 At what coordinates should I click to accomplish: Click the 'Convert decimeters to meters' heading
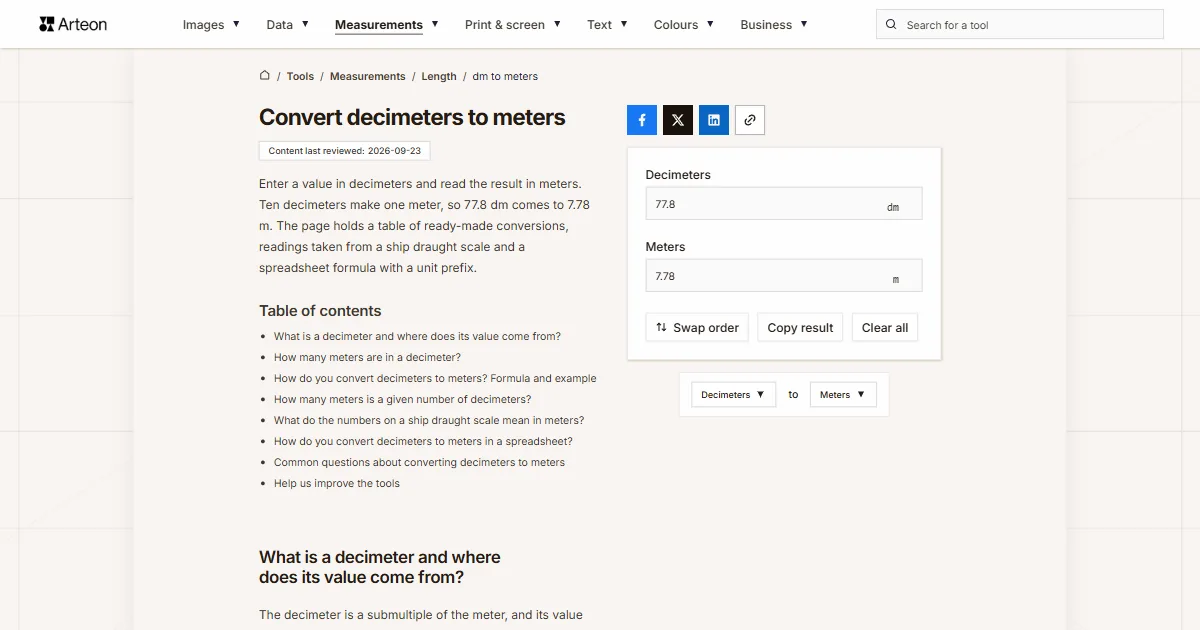pos(412,117)
